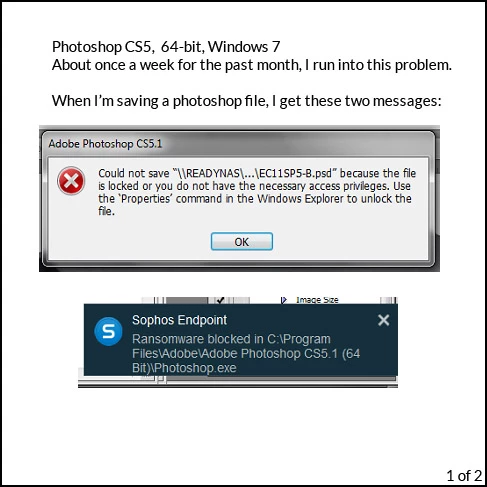Screen dimensions: 487x487
Task: Click the 'When I'm saving' sentence
Action: [x=247, y=101]
